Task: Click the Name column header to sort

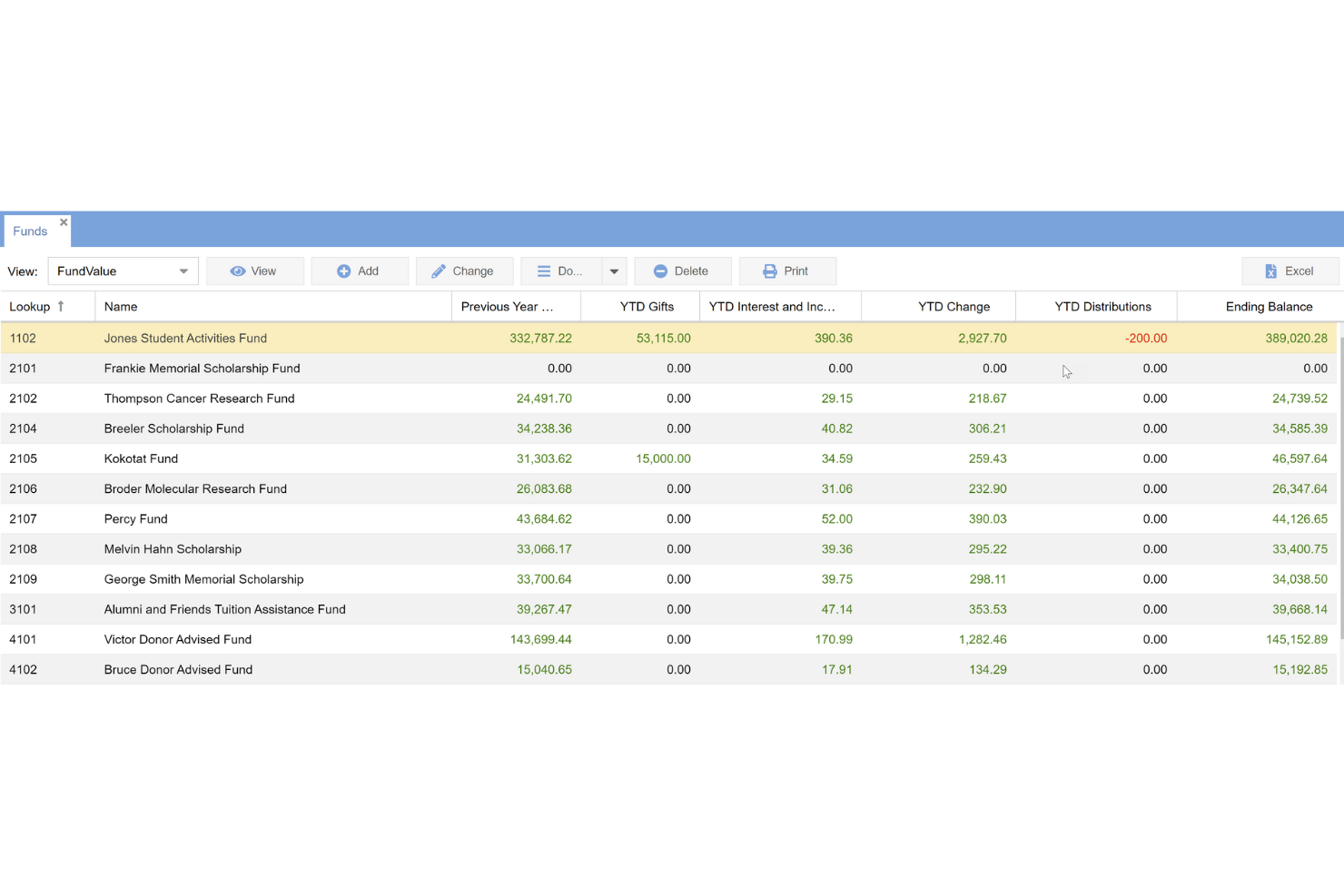Action: (121, 306)
